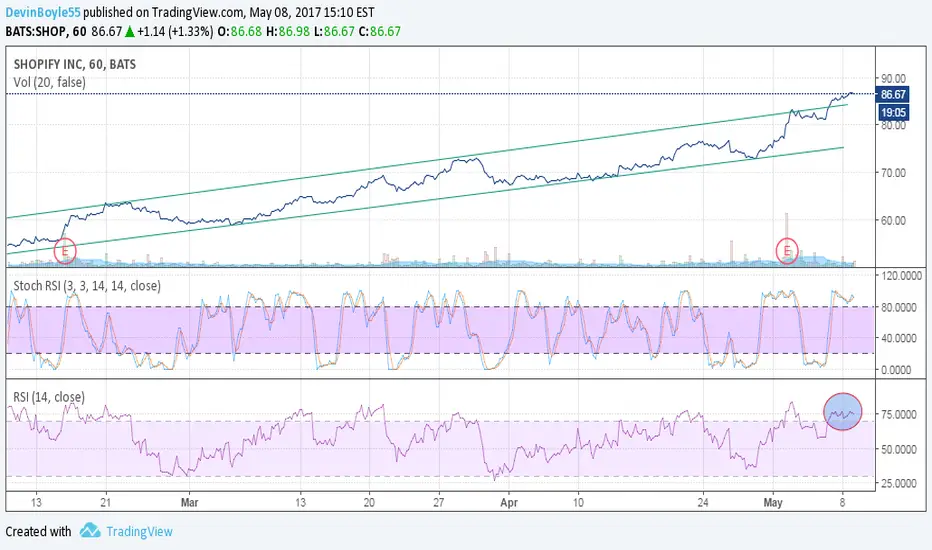Image resolution: width=932 pixels, height=550 pixels.
Task: Click the L:86.67 low value
Action: 335,32
